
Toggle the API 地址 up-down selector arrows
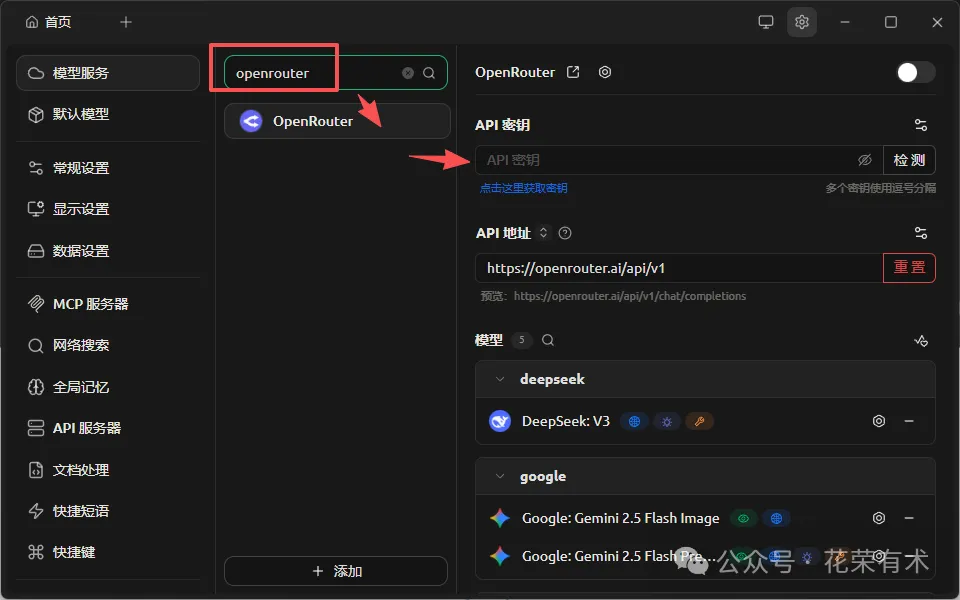click(543, 233)
